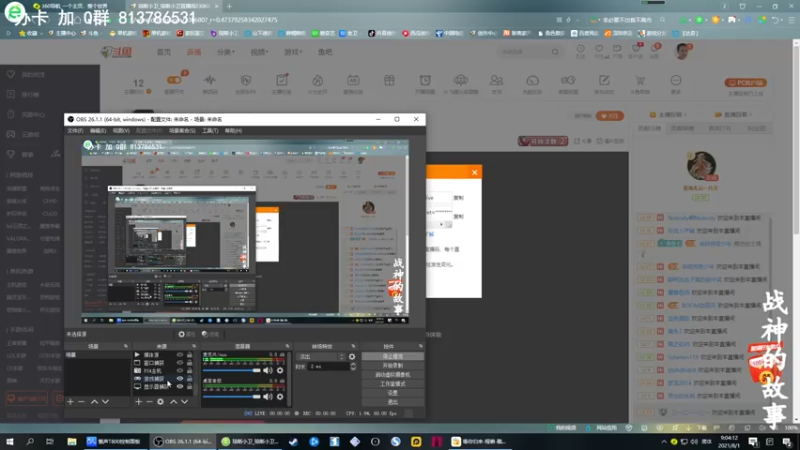The height and width of the screenshot is (450, 800).
Task: Open transition properties gear in Scene Transitions
Action: click(352, 357)
